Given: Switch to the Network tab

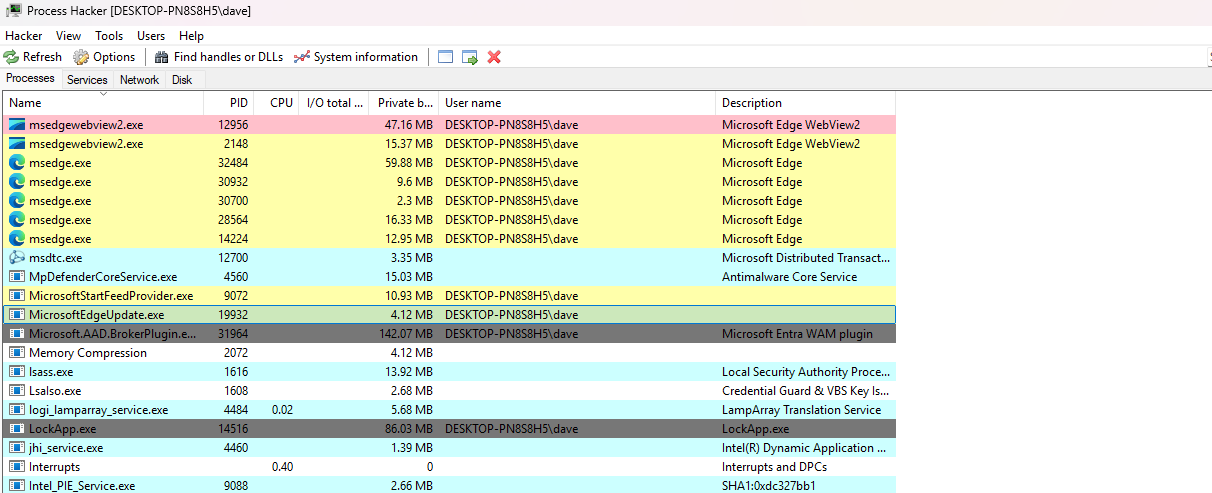Looking at the screenshot, I should click(x=139, y=80).
